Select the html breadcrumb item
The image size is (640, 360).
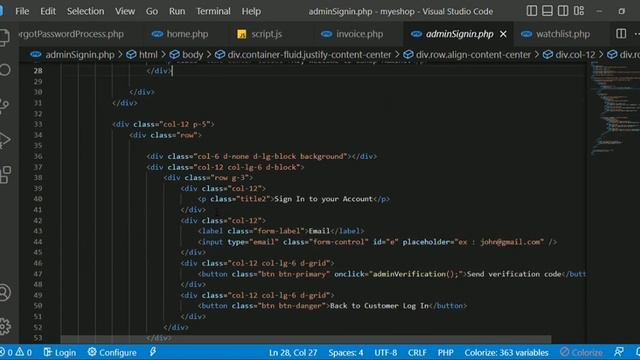click(142, 54)
